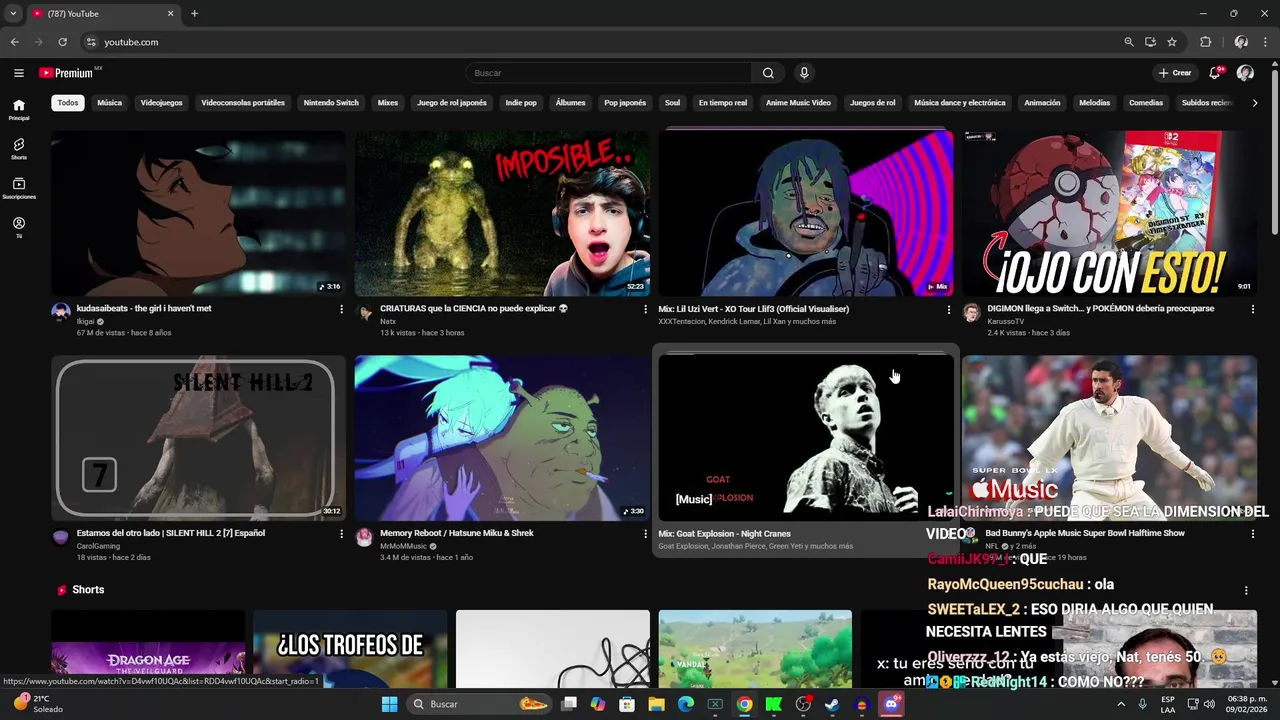The image size is (1280, 720).
Task: Open the Crear button
Action: pyautogui.click(x=1175, y=73)
